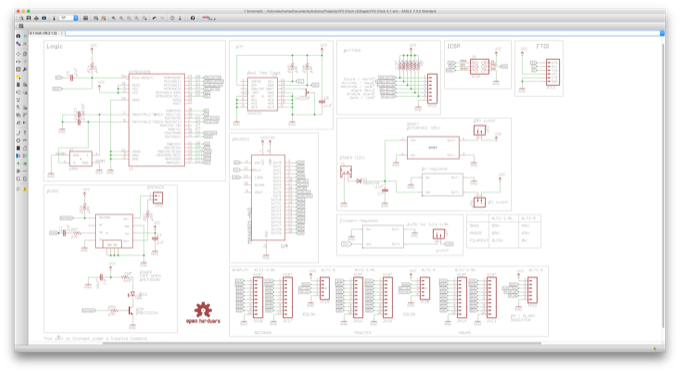
Task: Select the Group tool
Action: pyautogui.click(x=18, y=69)
